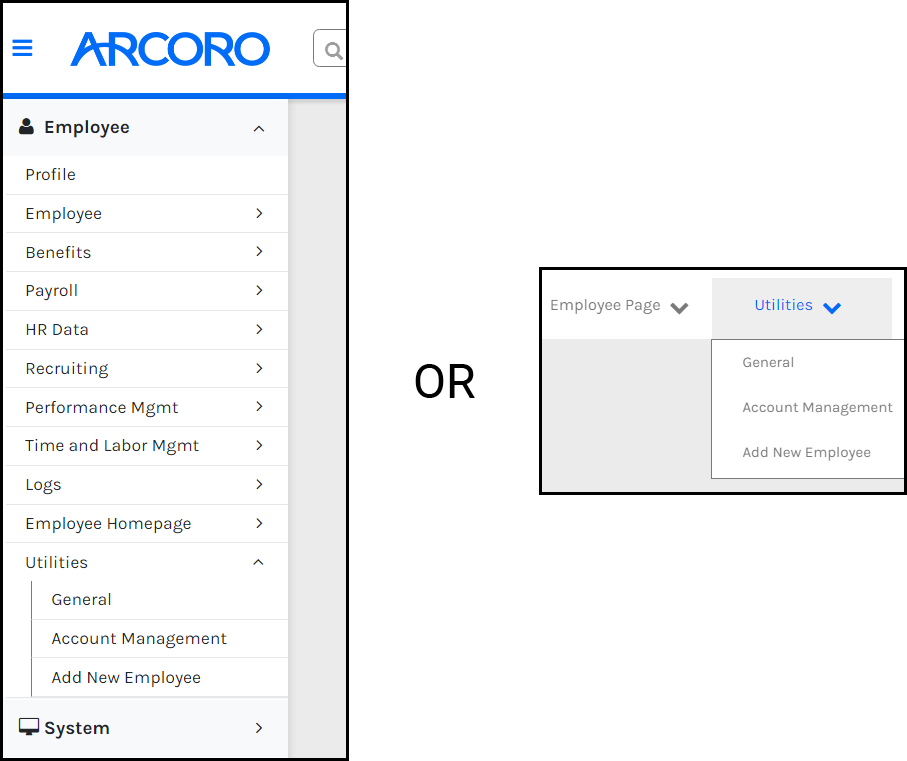
Task: Collapse the Utilities sidebar chevron
Action: [x=259, y=562]
